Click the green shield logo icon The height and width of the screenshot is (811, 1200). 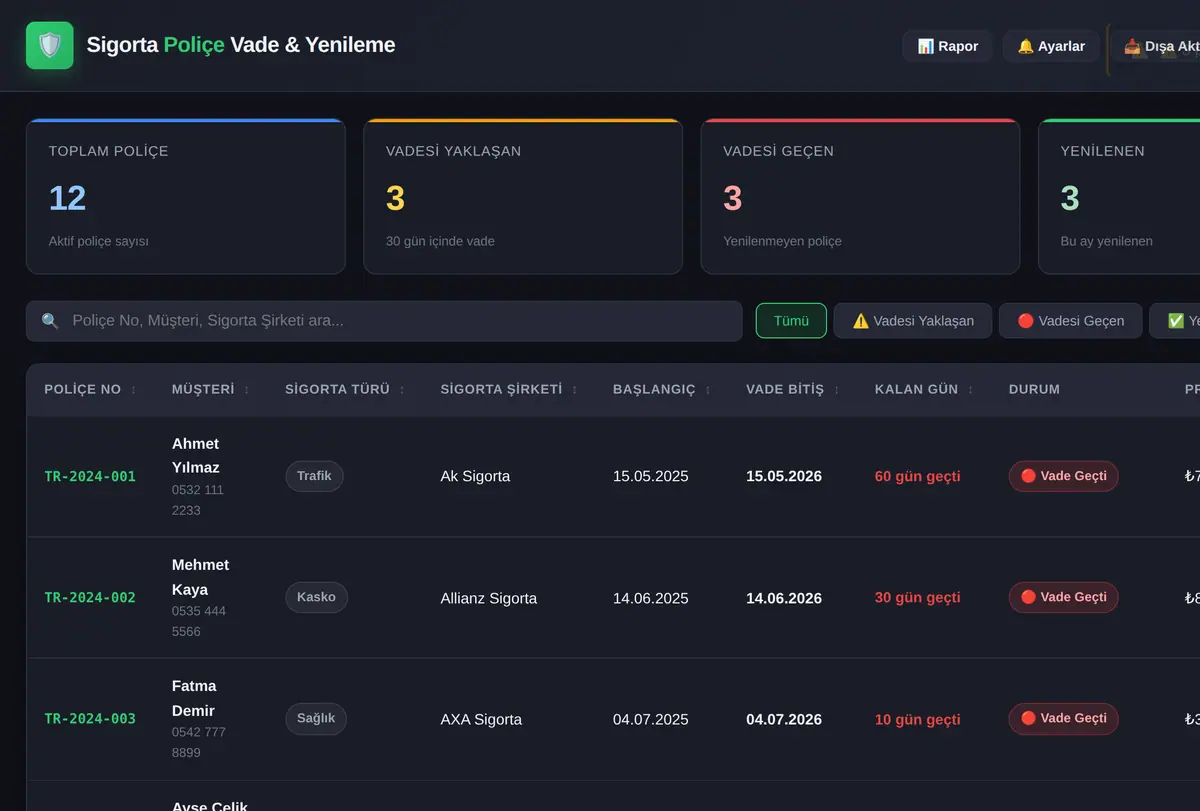pos(50,45)
